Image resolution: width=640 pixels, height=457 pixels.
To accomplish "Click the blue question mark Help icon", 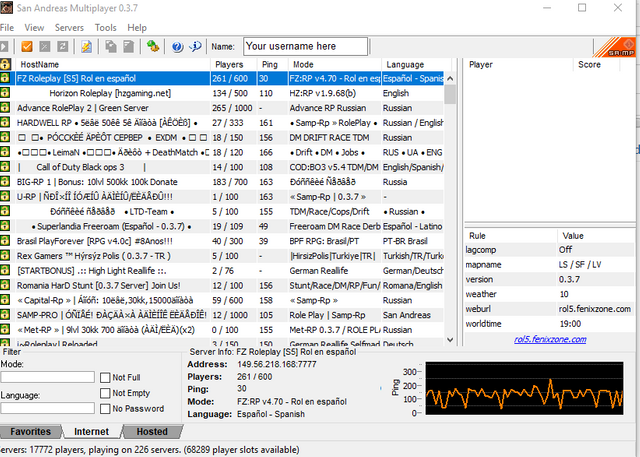I will click(x=177, y=47).
